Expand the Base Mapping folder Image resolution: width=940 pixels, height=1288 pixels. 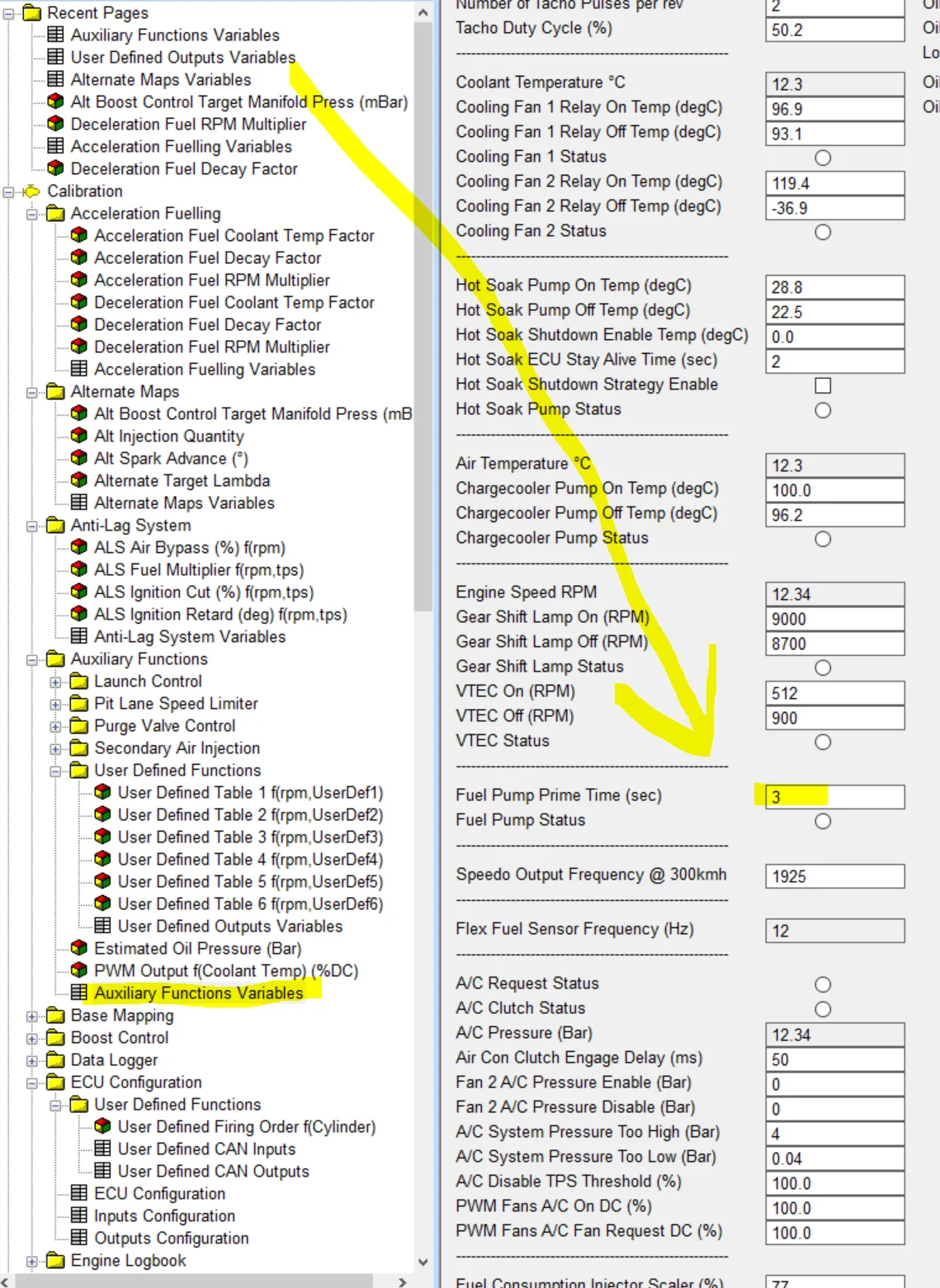tap(32, 1016)
